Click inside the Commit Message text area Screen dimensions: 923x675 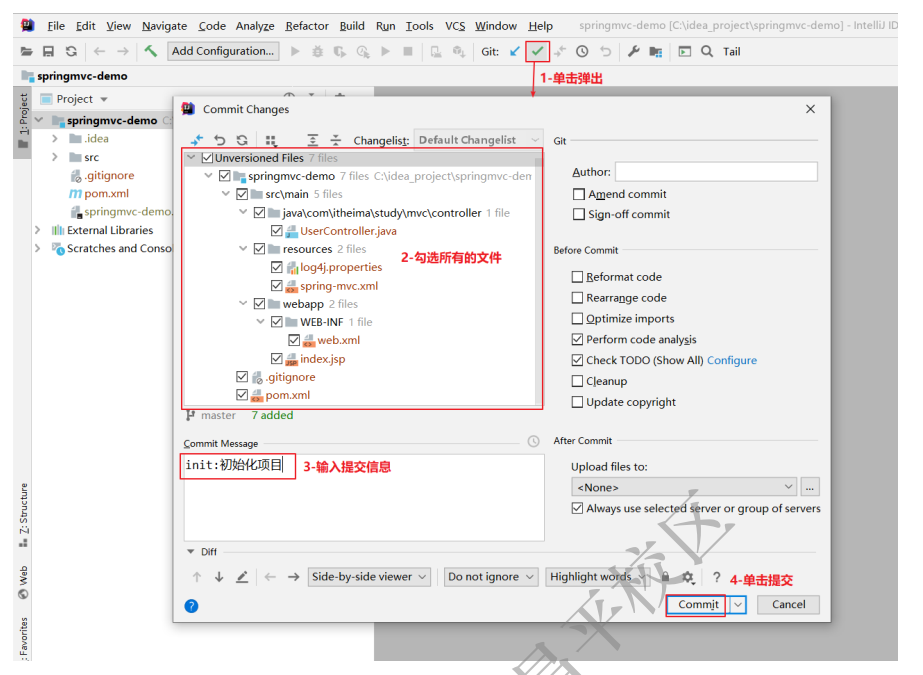click(364, 497)
